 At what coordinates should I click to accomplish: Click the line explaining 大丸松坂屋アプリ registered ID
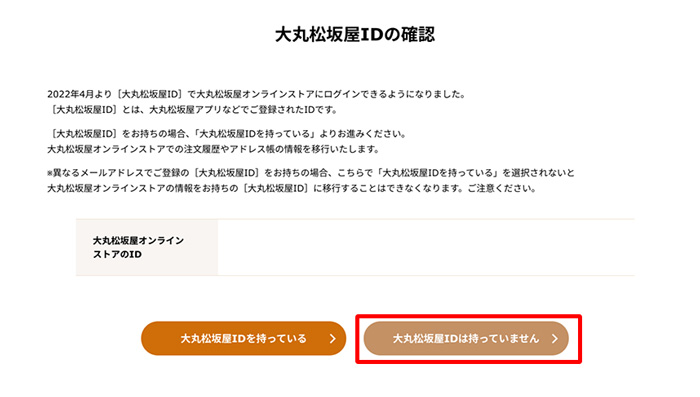tap(193, 109)
